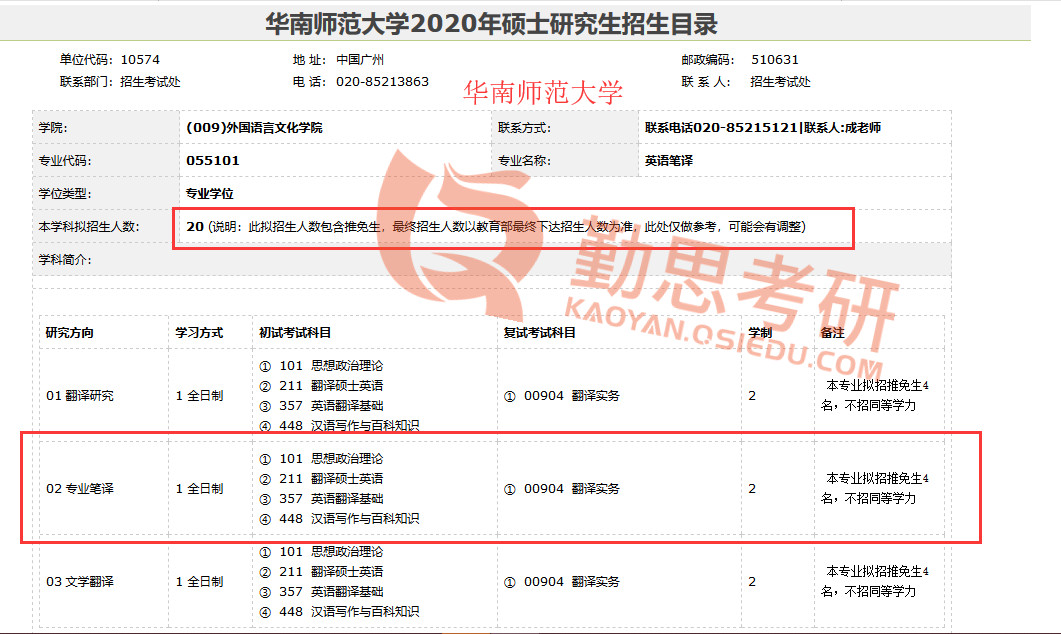Click the 本学科拟招生人数 label cell
Screen dimensions: 1061x634
click(x=106, y=227)
